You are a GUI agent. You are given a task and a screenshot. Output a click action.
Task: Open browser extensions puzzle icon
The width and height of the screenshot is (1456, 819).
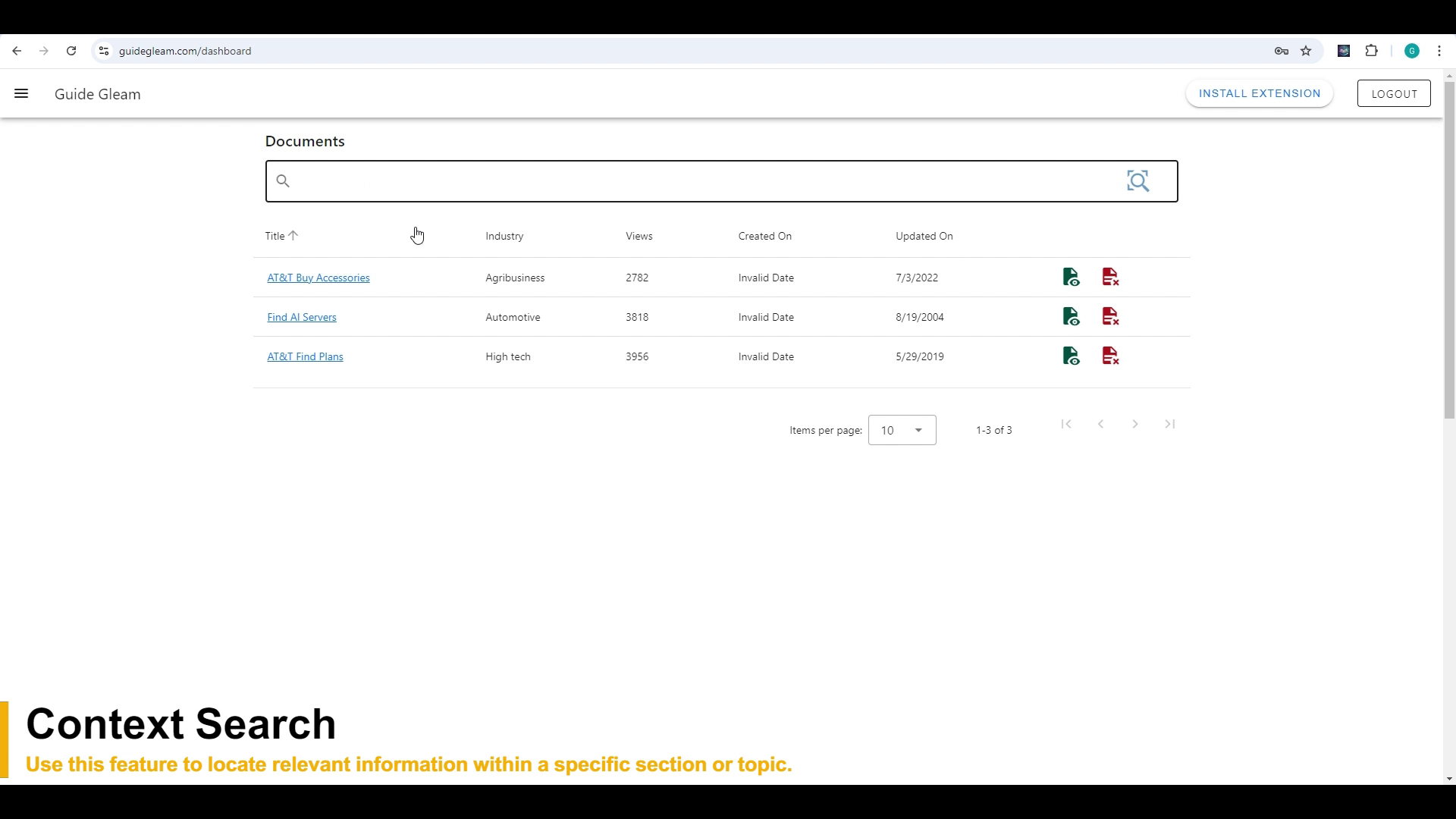(1371, 51)
